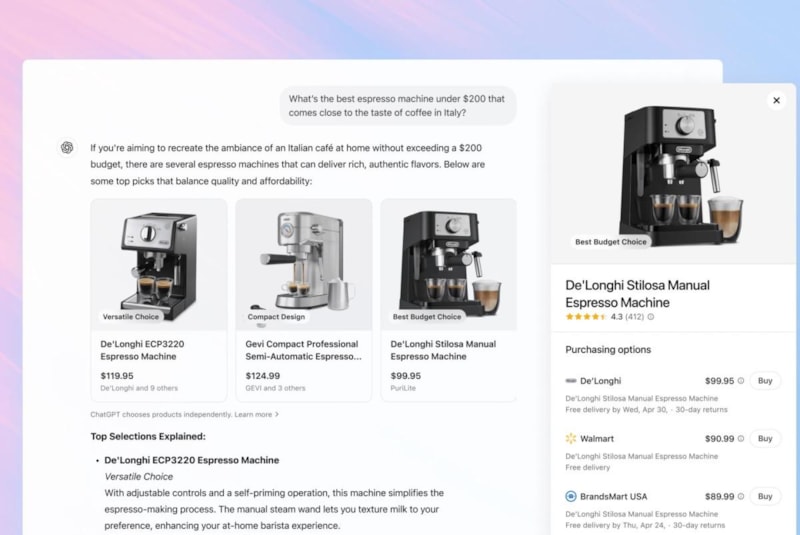Image resolution: width=800 pixels, height=535 pixels.
Task: Click info icon next to 4.3 rating
Action: 651,317
